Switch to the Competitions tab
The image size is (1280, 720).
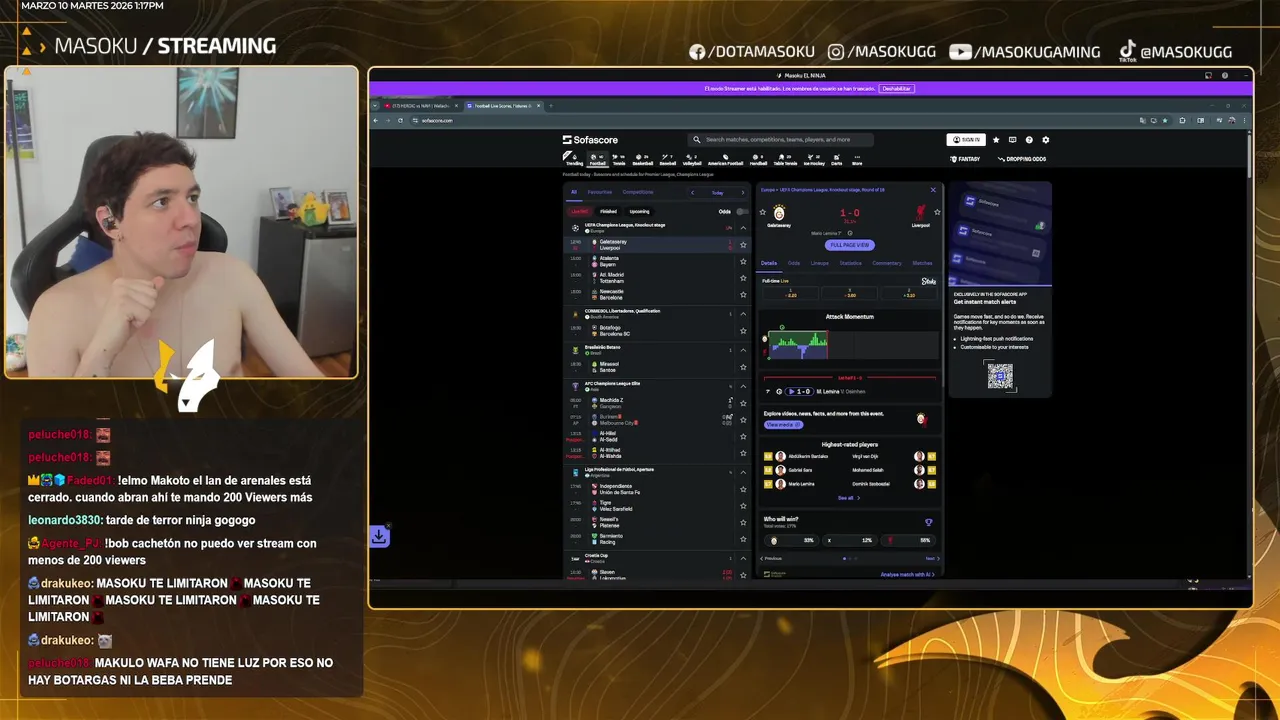(638, 192)
